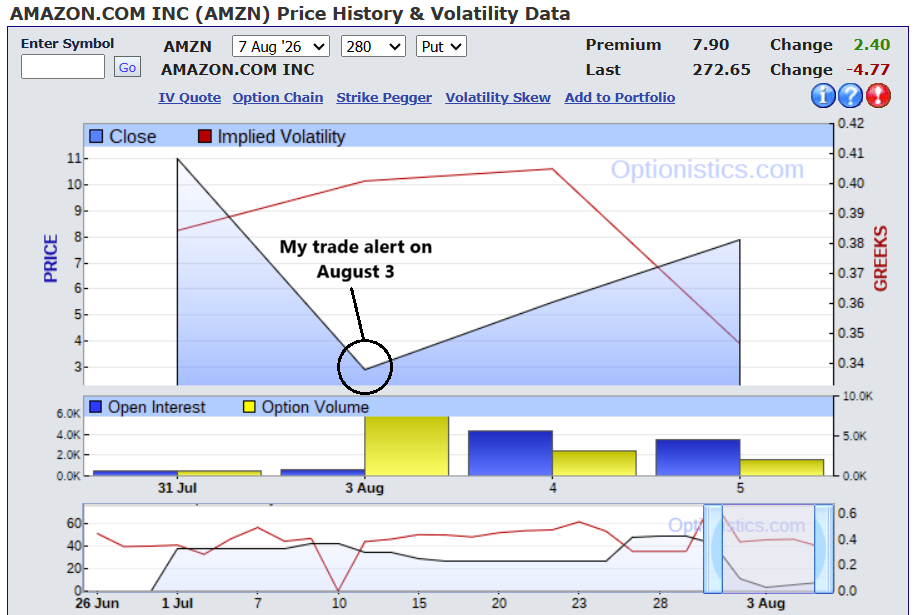Click the right handle of range selector
Image resolution: width=921 pixels, height=615 pixels.
[x=824, y=549]
